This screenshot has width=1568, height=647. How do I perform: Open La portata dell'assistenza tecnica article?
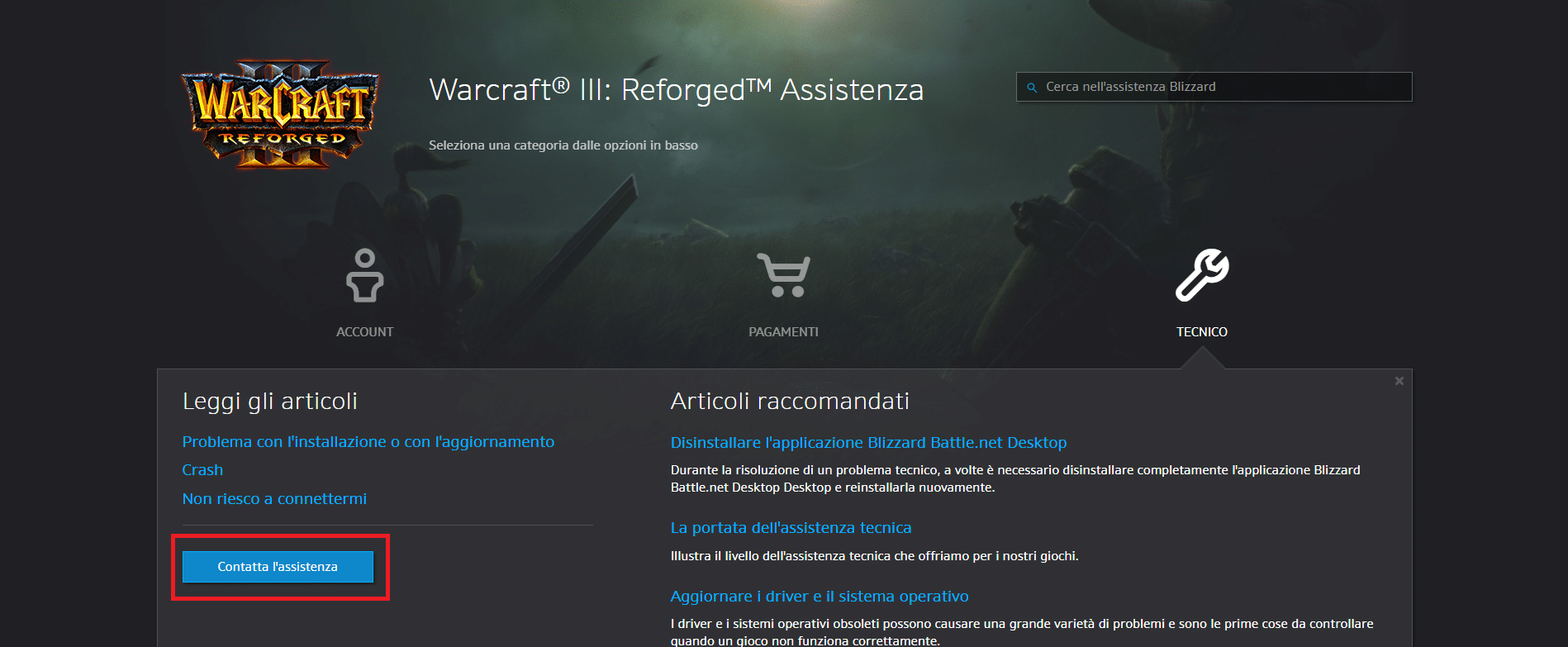tap(791, 528)
